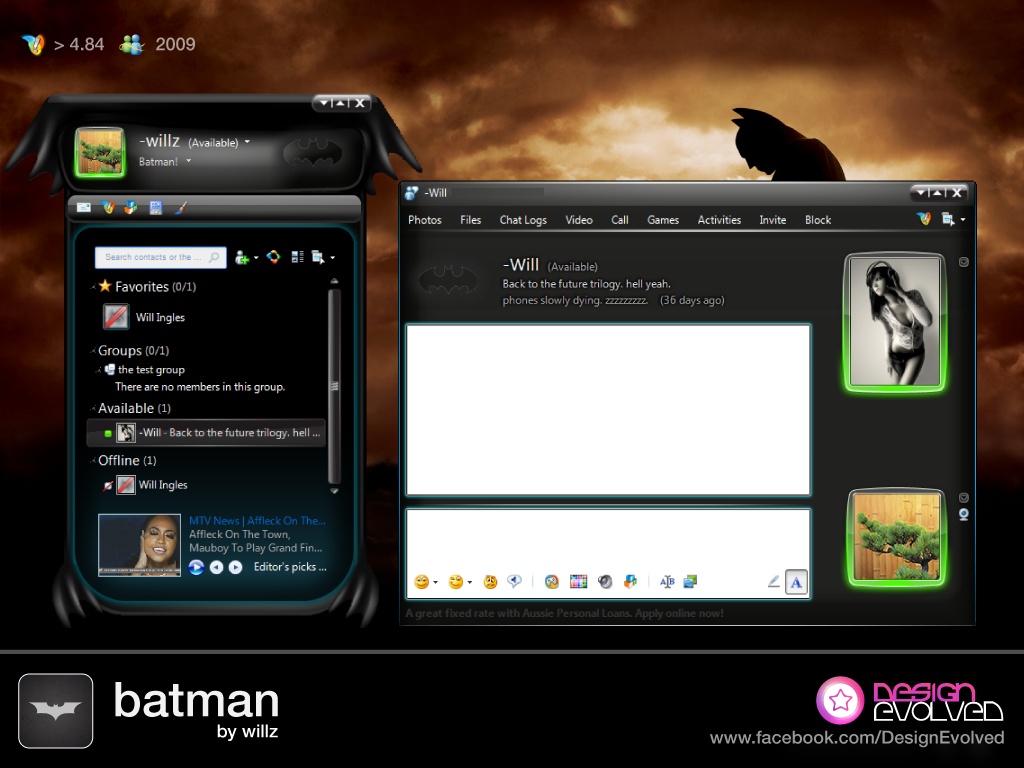This screenshot has width=1024, height=768.
Task: Collapse the Available group
Action: click(x=93, y=409)
